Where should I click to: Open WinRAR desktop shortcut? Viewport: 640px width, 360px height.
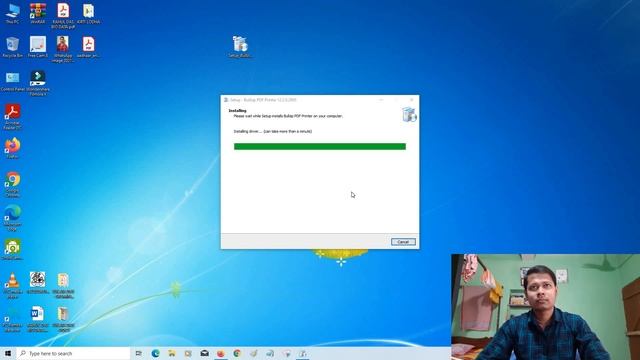(38, 13)
